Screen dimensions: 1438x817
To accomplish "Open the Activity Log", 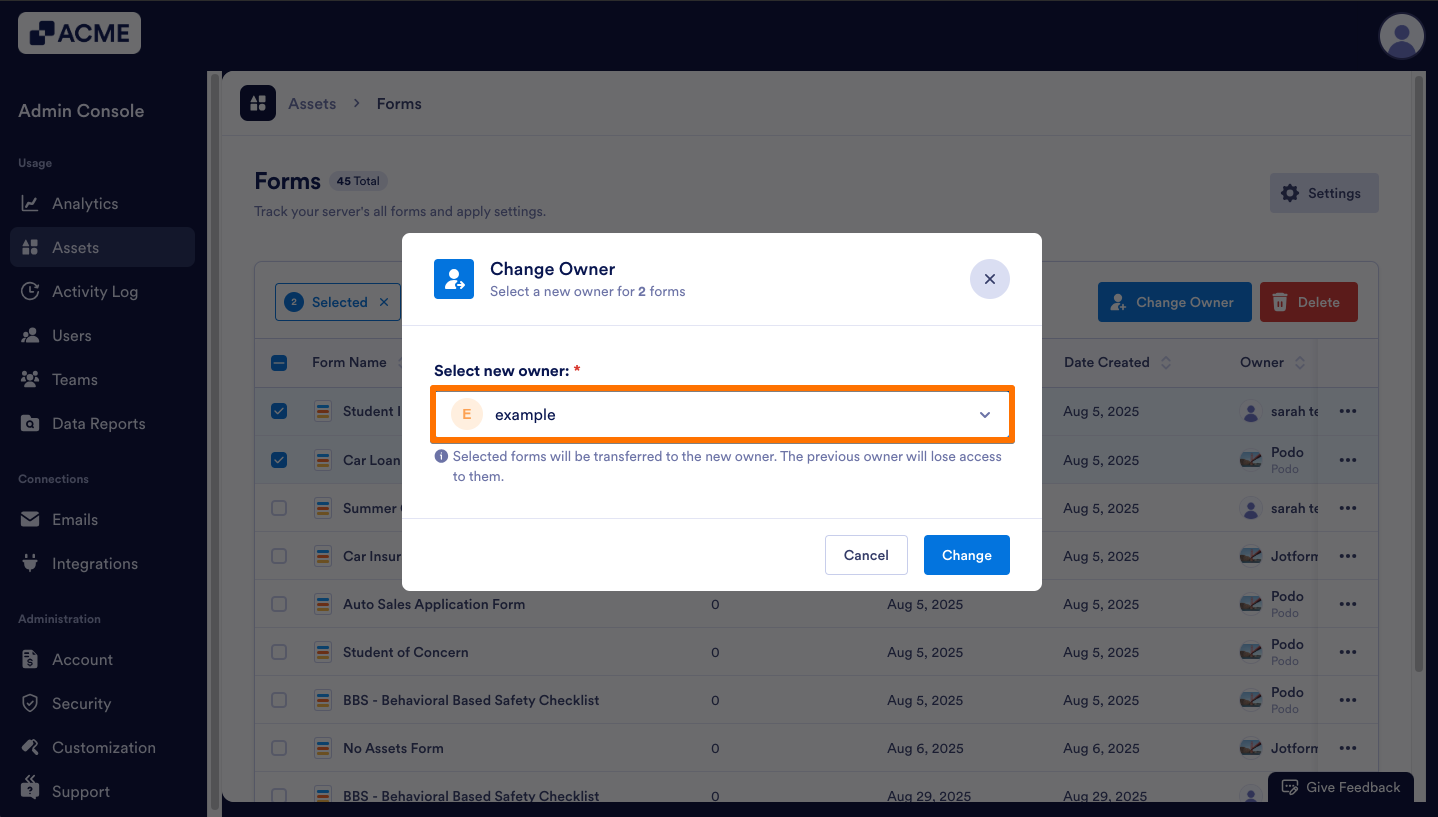I will tap(93, 291).
